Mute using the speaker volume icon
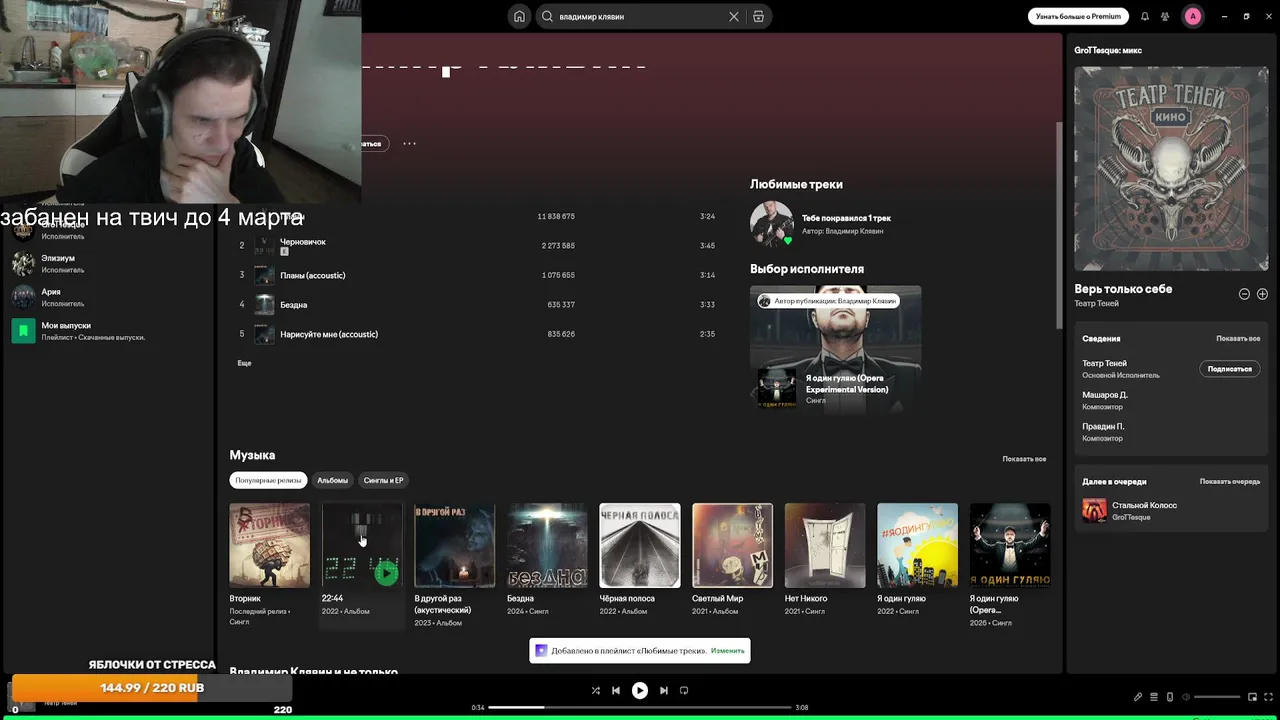This screenshot has width=1280, height=720. point(1187,697)
